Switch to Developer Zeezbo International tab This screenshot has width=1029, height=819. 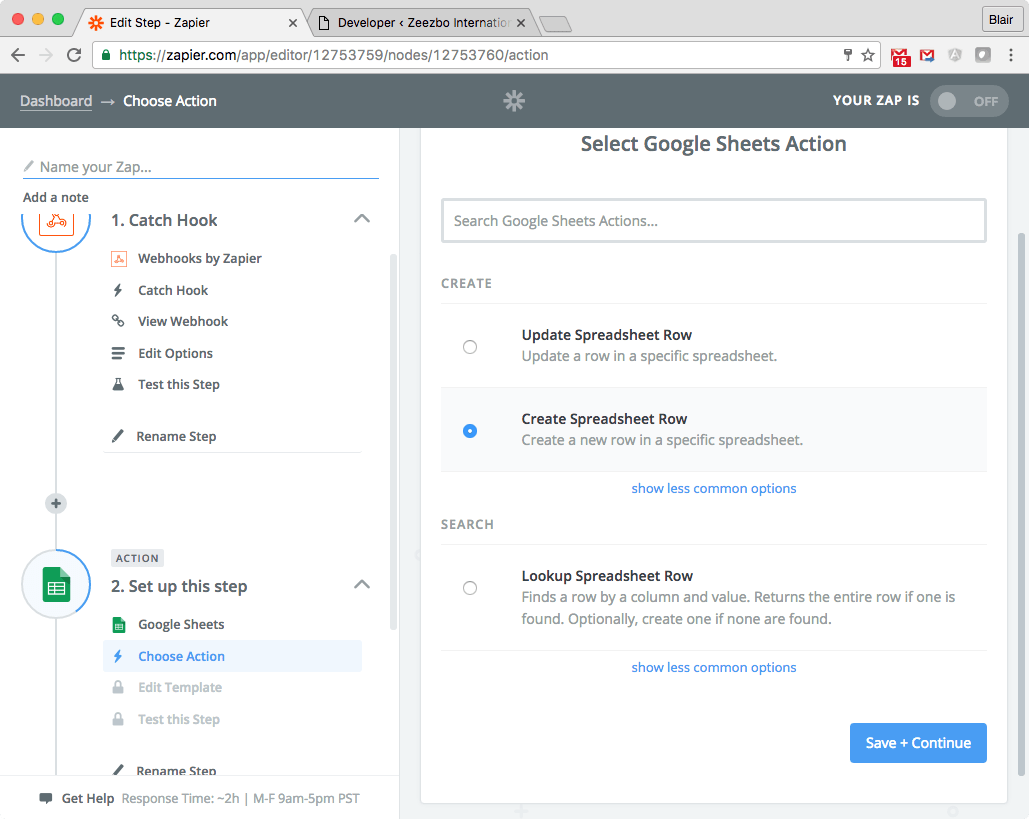[x=420, y=22]
